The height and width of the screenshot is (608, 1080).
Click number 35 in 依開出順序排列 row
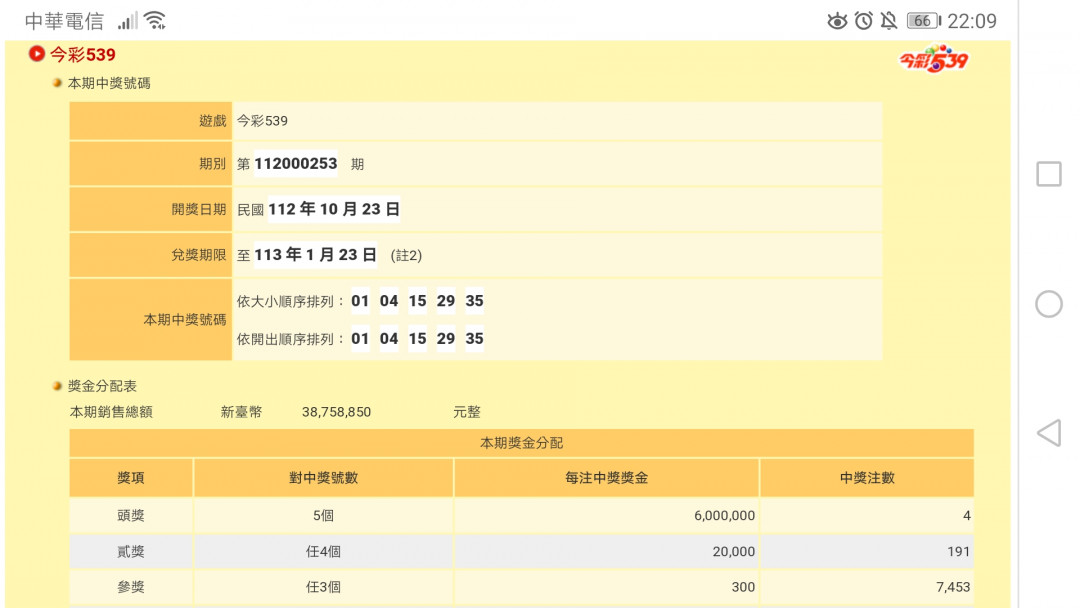tap(475, 339)
